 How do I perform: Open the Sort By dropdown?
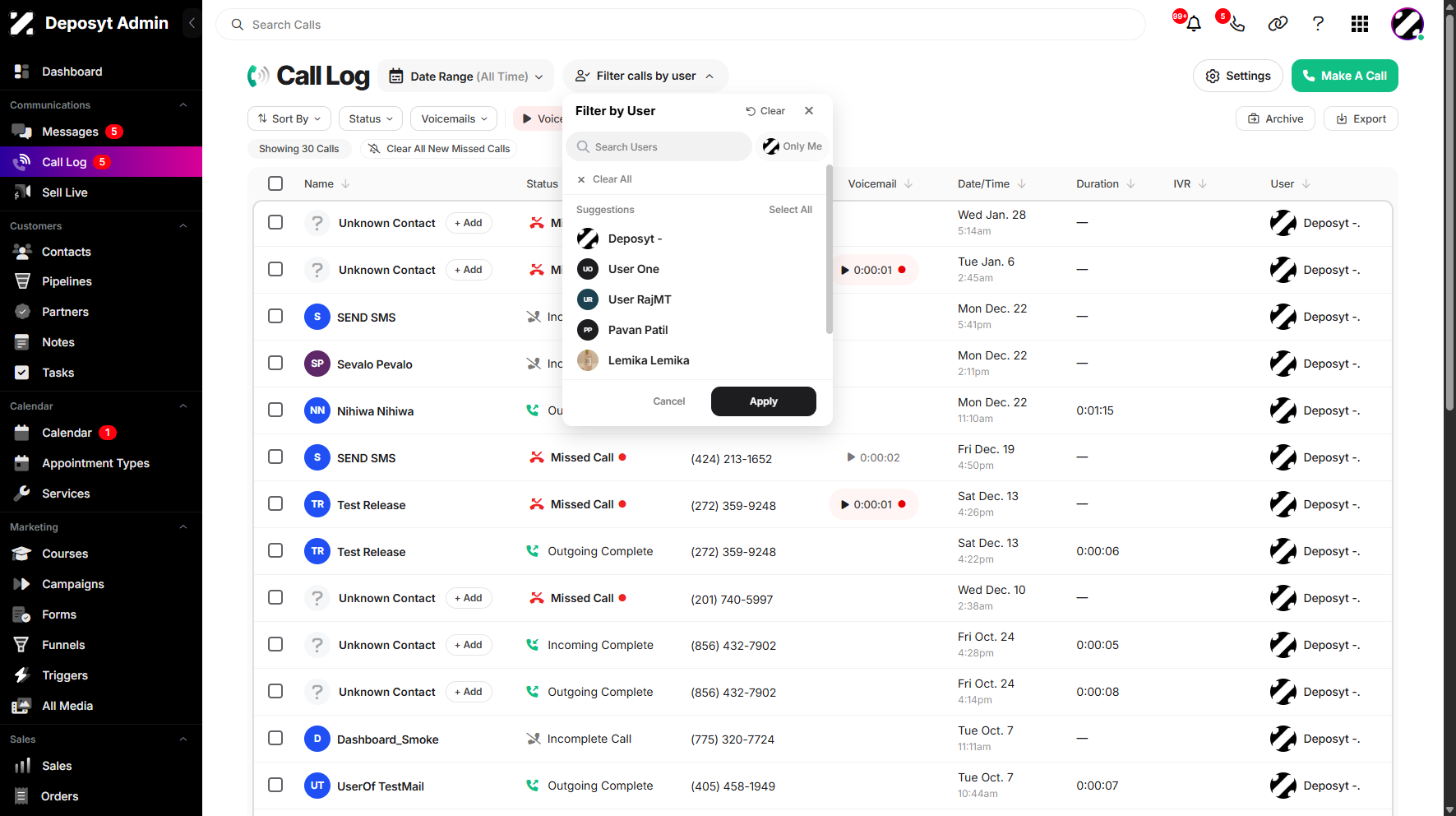click(289, 118)
